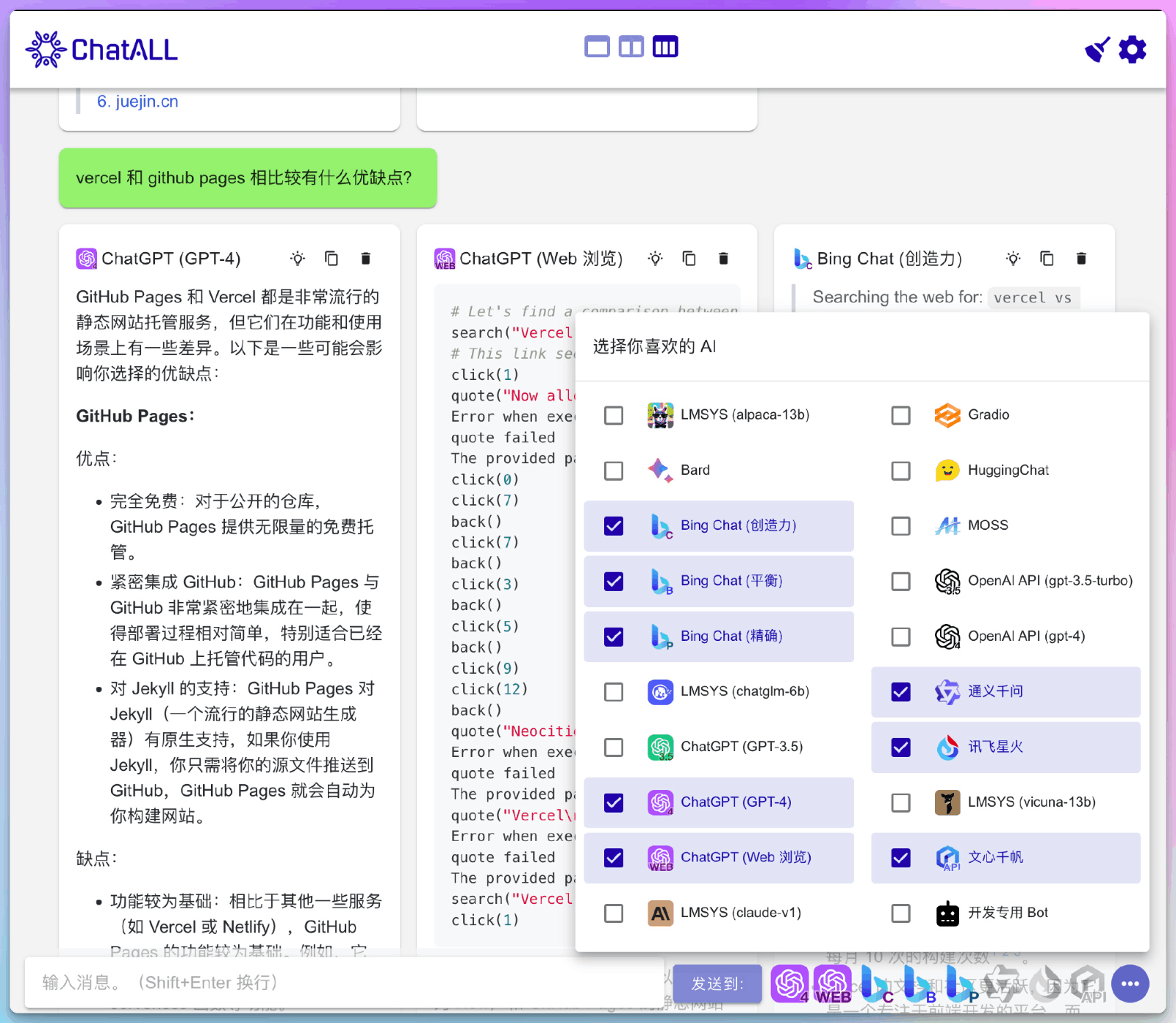This screenshot has width=1176, height=1023.
Task: Open ChatALL settings via gear icon
Action: [1131, 49]
